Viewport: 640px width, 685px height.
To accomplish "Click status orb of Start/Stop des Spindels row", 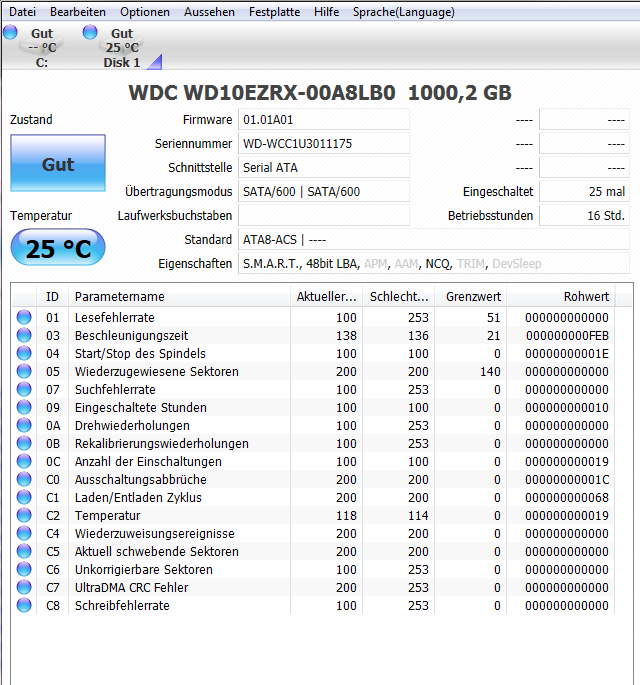I will point(24,353).
